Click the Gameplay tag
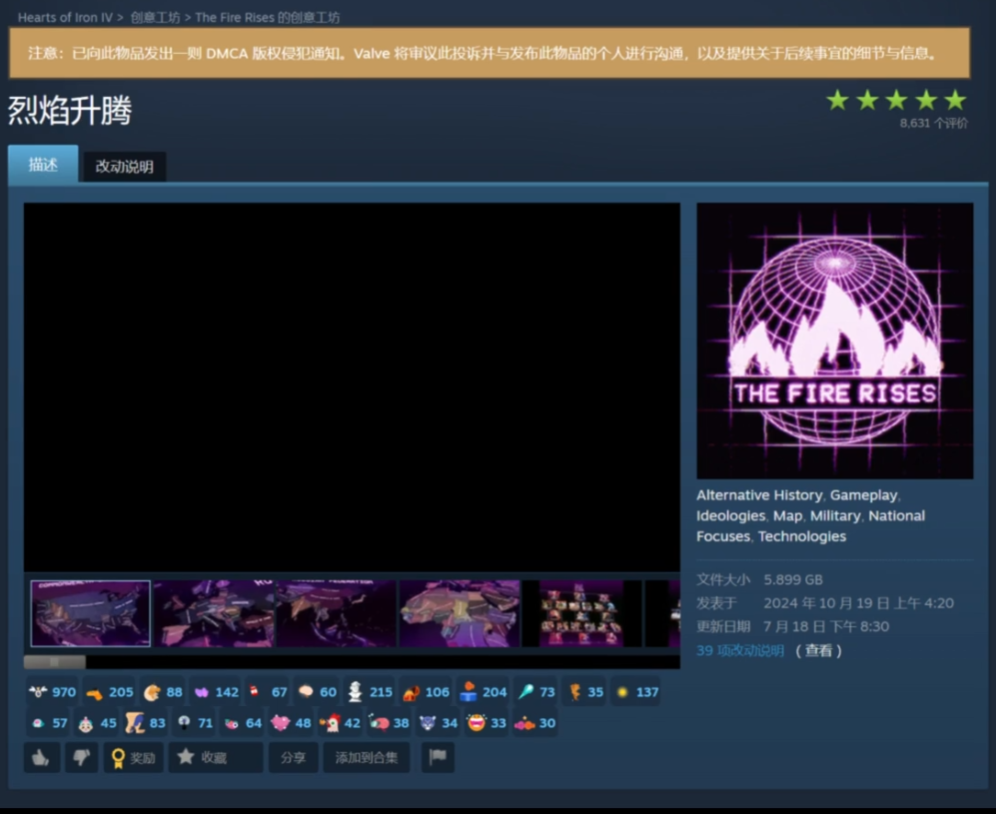This screenshot has width=996, height=814. tap(864, 495)
